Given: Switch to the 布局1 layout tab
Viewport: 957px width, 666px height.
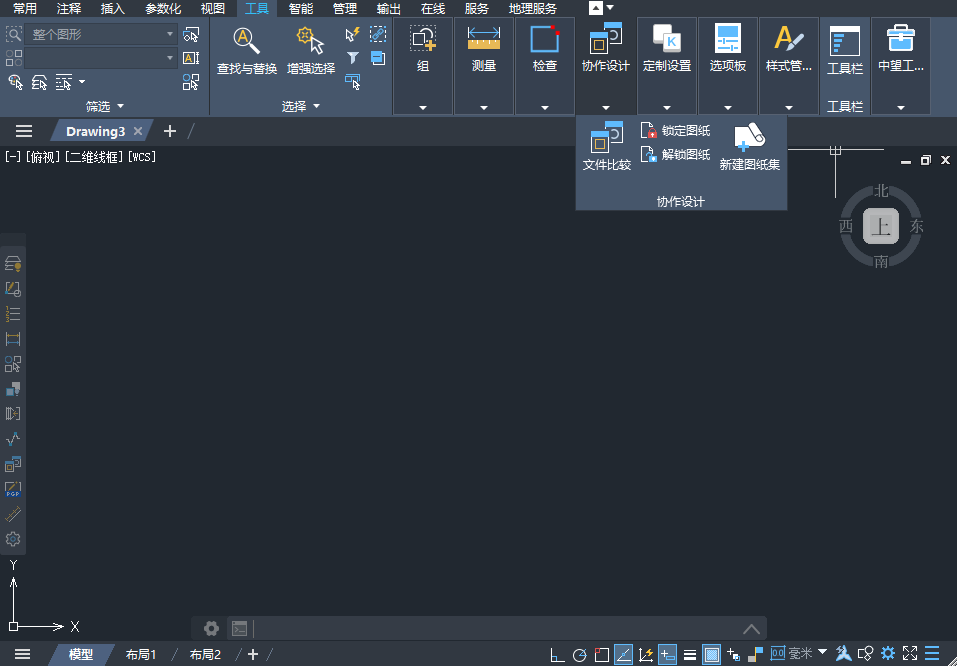Looking at the screenshot, I should 141,654.
